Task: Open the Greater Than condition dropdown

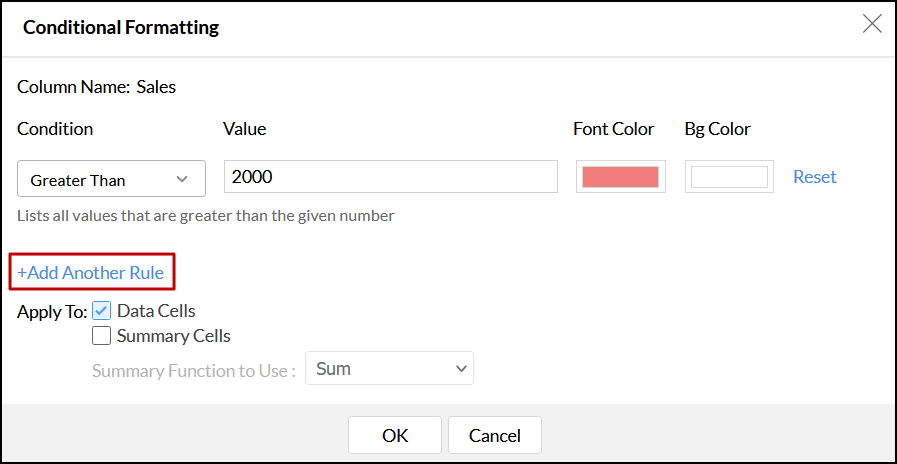Action: [111, 179]
